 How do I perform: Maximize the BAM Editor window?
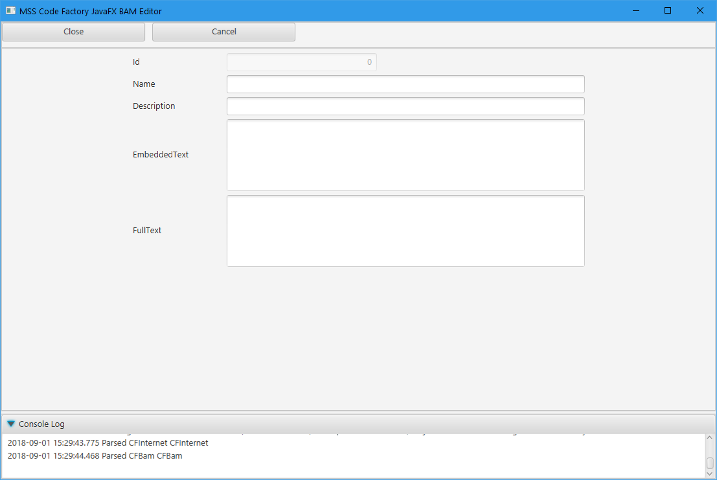tap(667, 10)
